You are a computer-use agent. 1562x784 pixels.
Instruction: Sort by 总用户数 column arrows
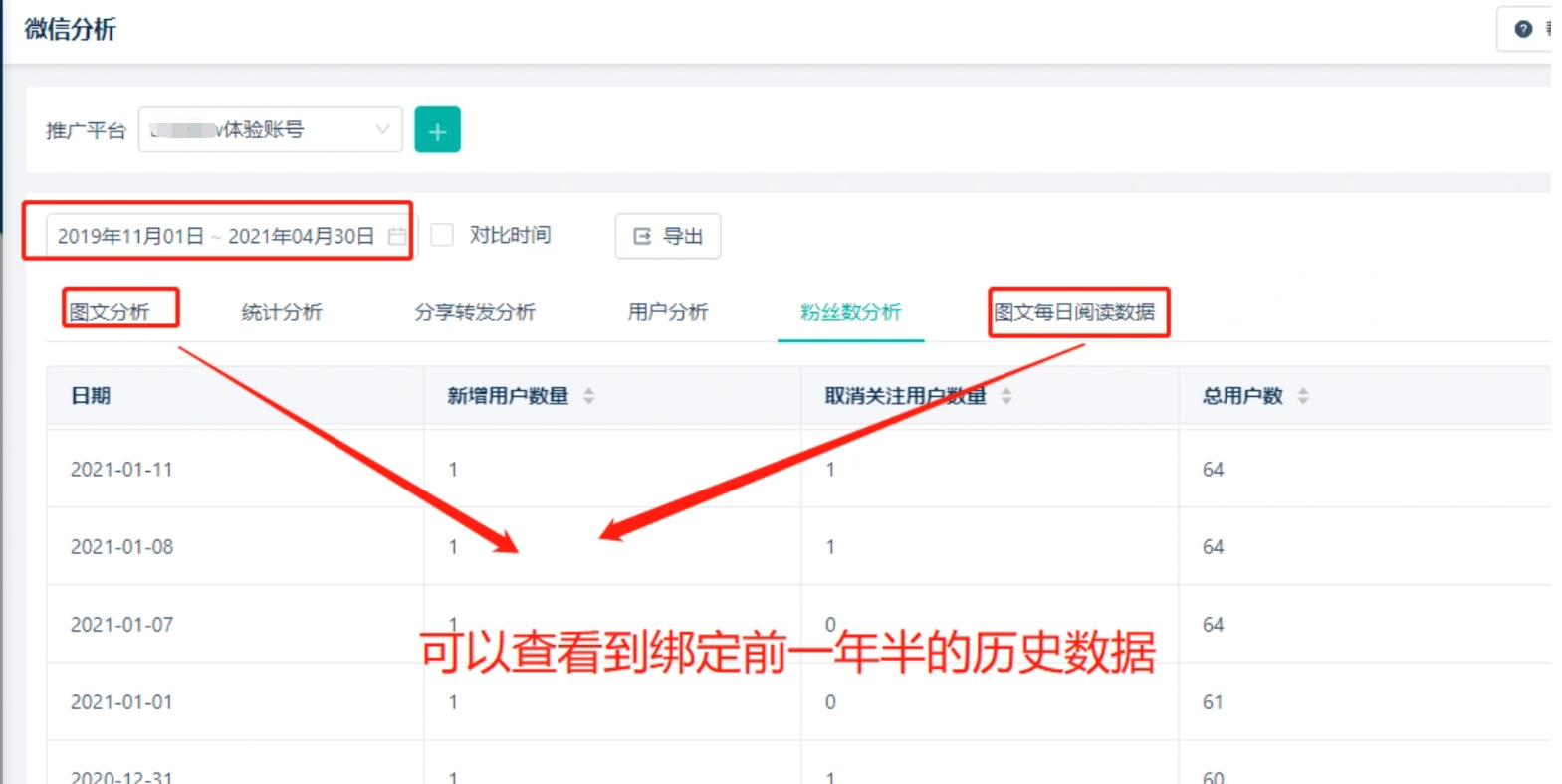[1303, 396]
